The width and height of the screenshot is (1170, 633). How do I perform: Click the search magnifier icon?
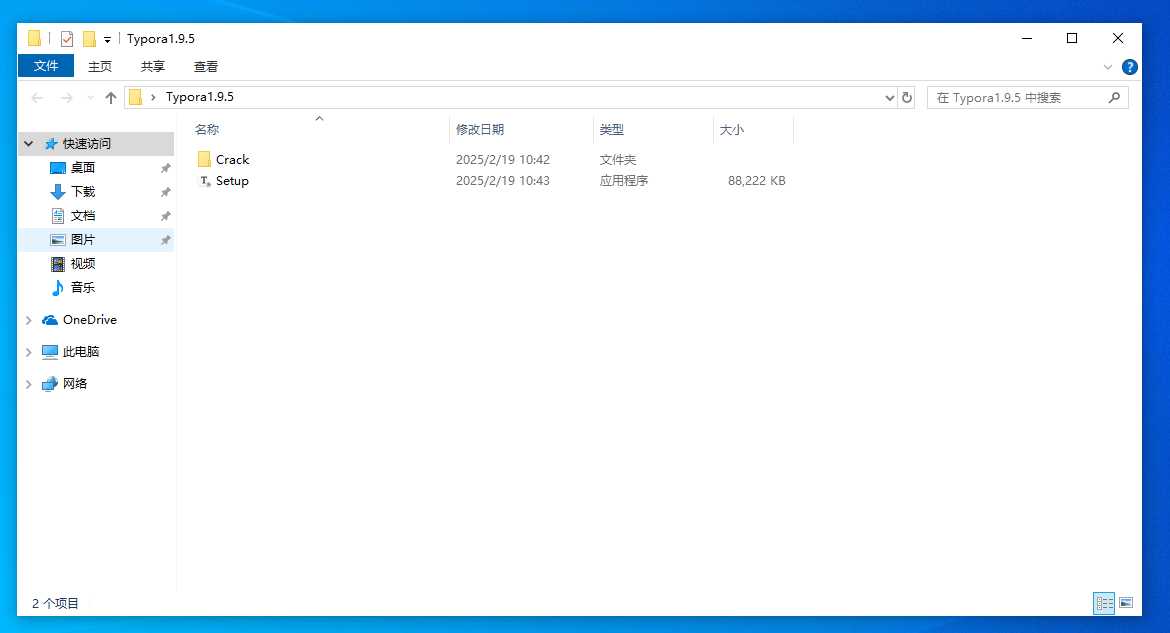[1114, 98]
